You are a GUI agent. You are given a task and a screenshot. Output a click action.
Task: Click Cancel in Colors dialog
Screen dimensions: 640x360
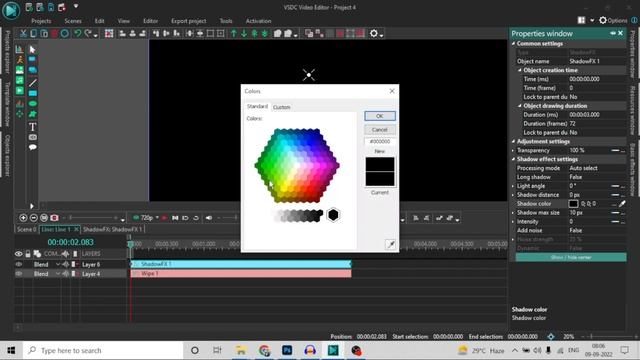point(380,129)
